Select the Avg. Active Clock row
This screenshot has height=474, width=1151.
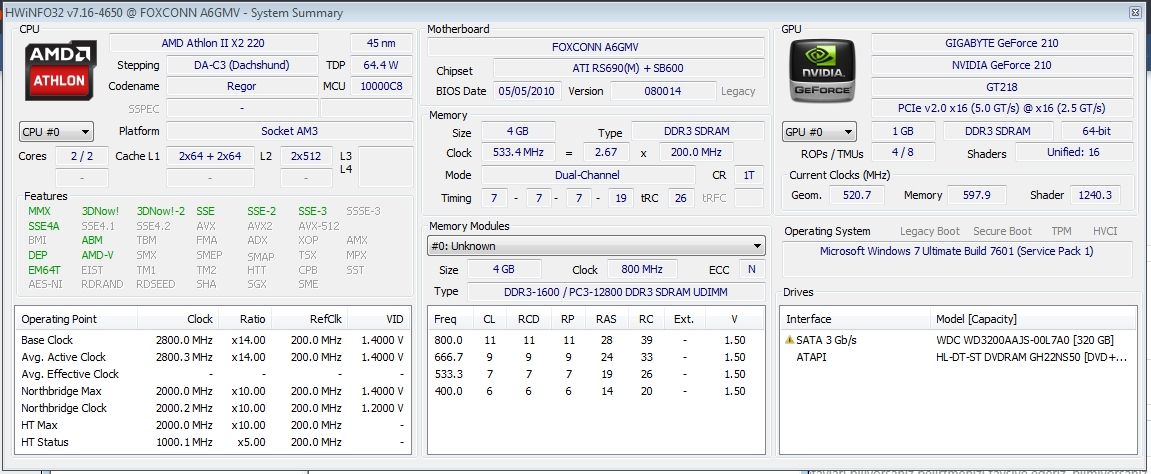click(212, 357)
